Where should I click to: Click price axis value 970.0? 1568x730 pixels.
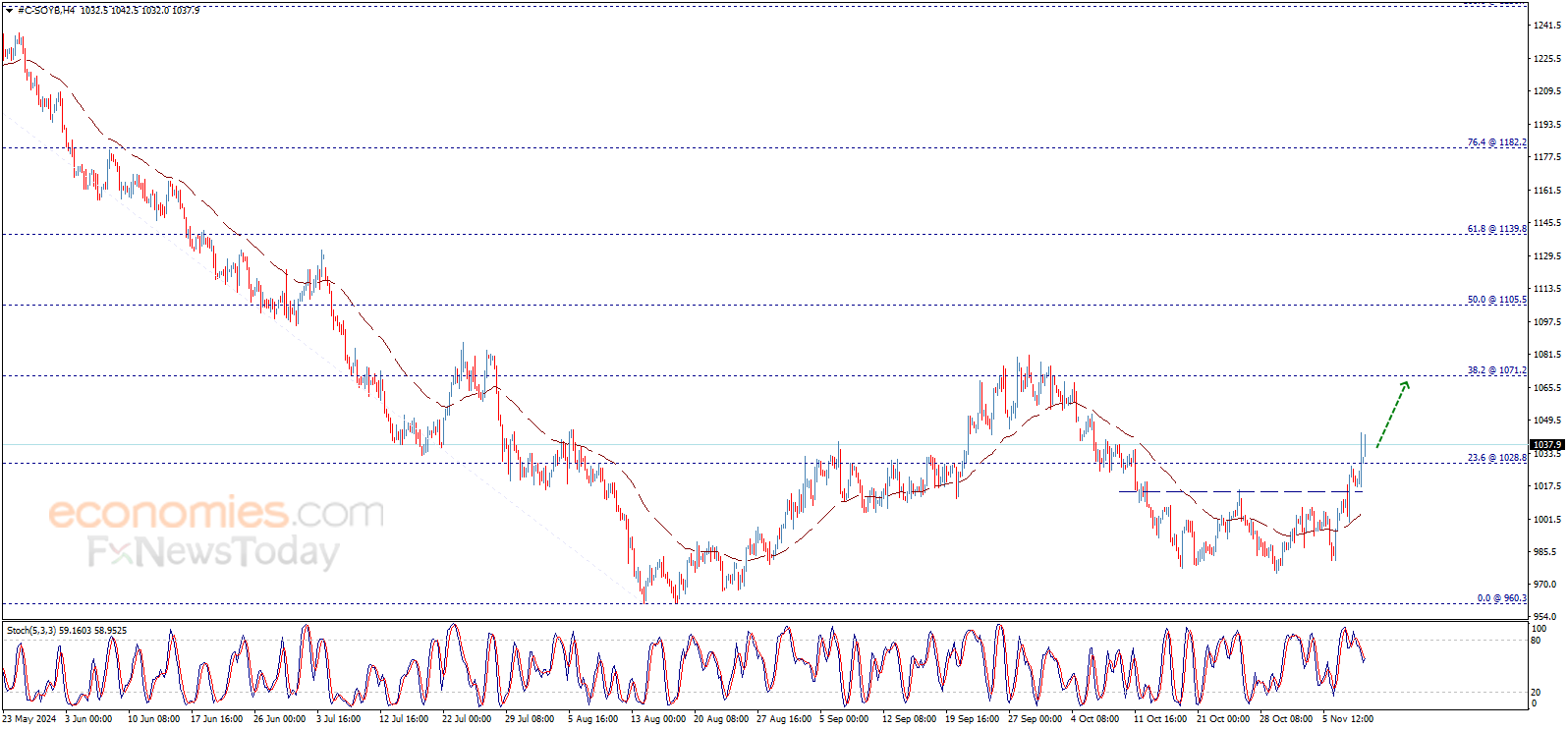click(x=1545, y=585)
